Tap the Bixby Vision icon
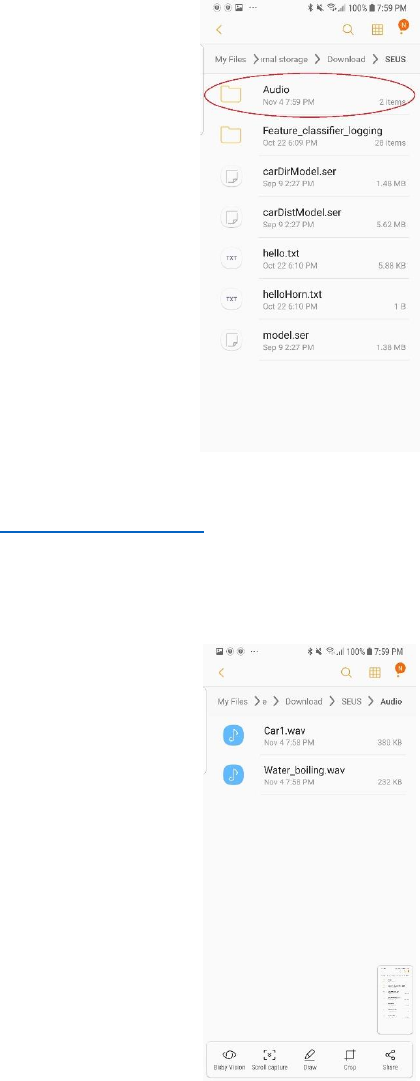The width and height of the screenshot is (420, 1081). [x=230, y=1059]
